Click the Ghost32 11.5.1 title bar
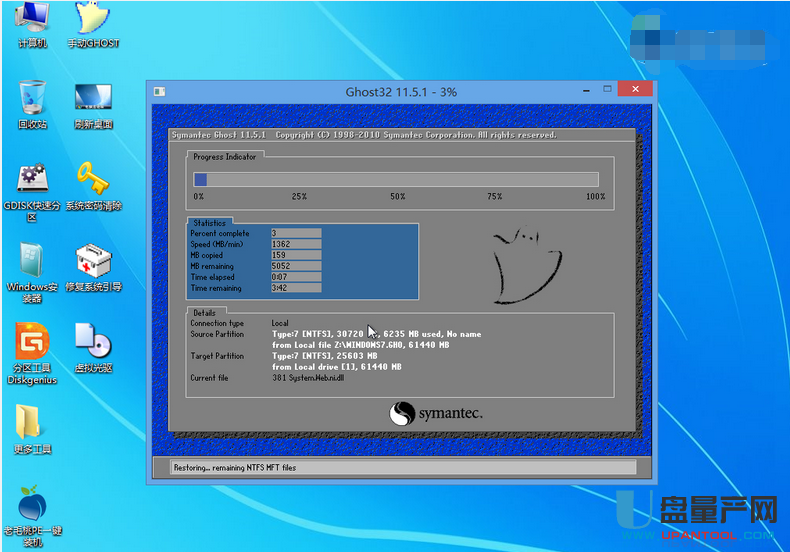This screenshot has height=552, width=790. [x=400, y=91]
